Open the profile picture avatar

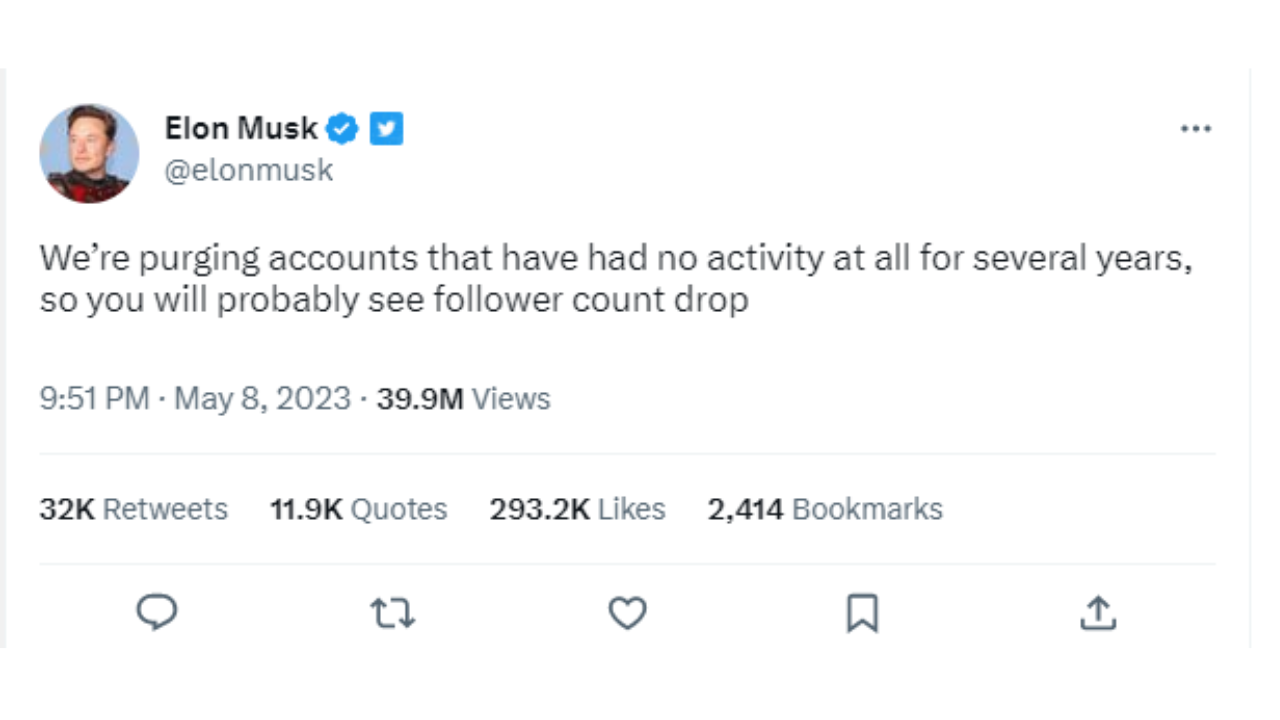89,152
